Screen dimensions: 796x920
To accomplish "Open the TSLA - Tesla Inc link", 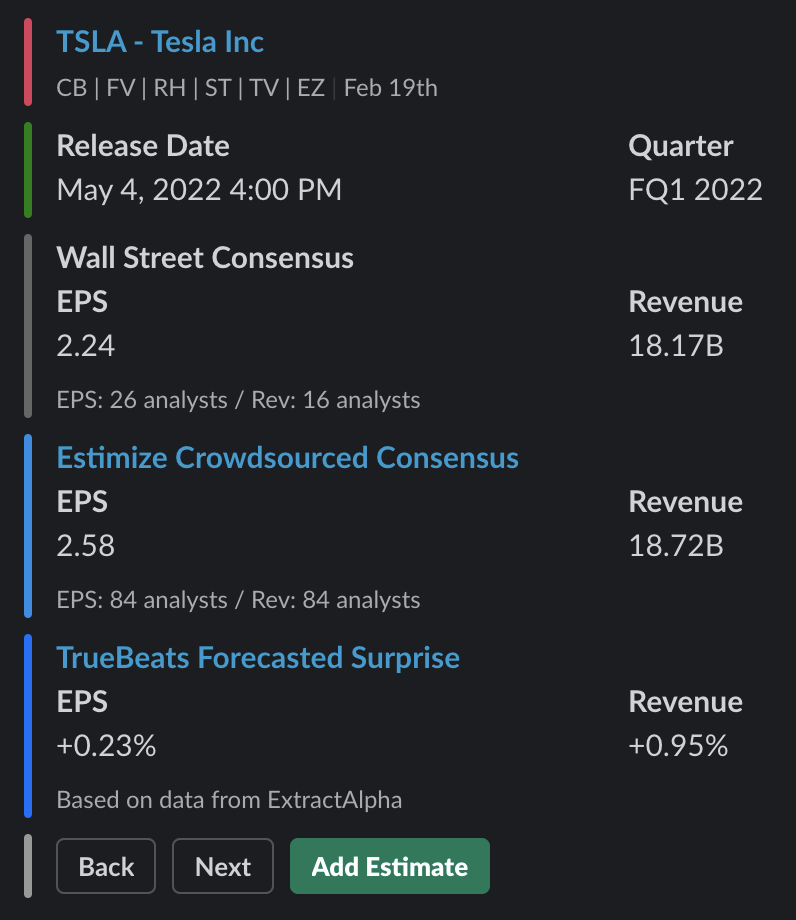I will (160, 42).
